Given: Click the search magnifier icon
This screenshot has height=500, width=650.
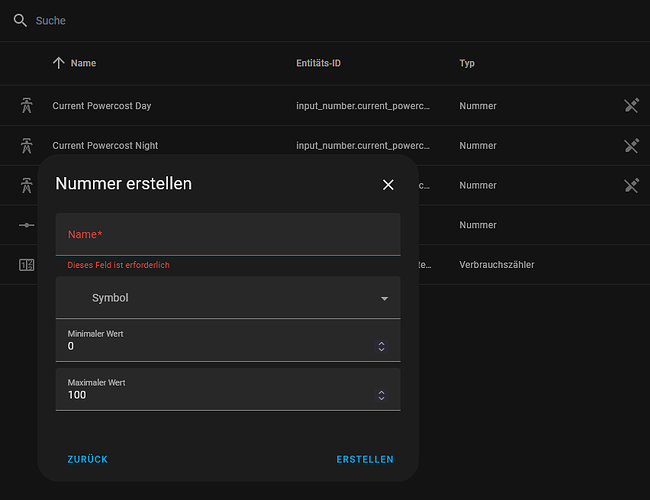Looking at the screenshot, I should (x=20, y=20).
